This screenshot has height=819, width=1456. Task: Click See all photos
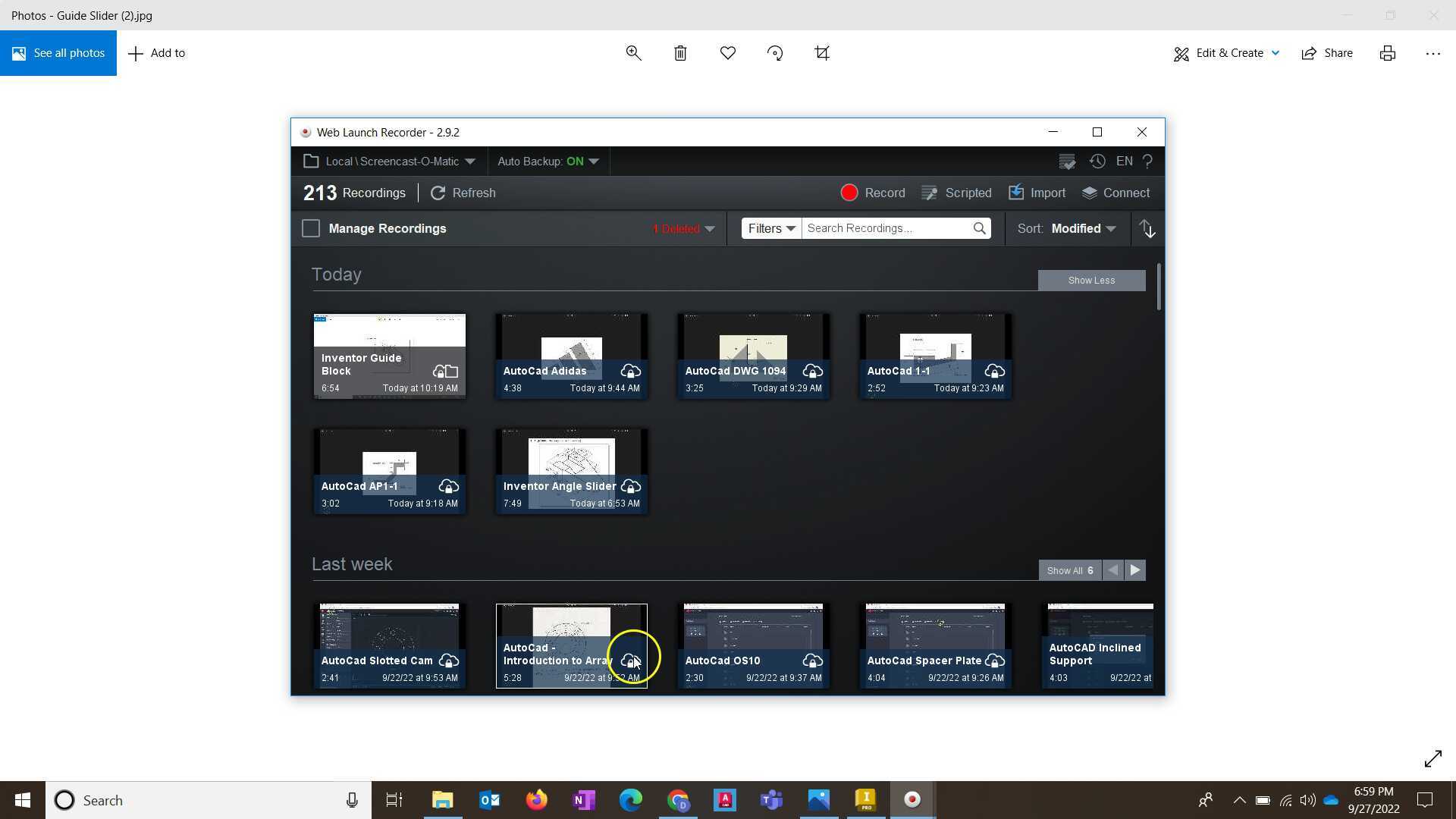[x=58, y=53]
